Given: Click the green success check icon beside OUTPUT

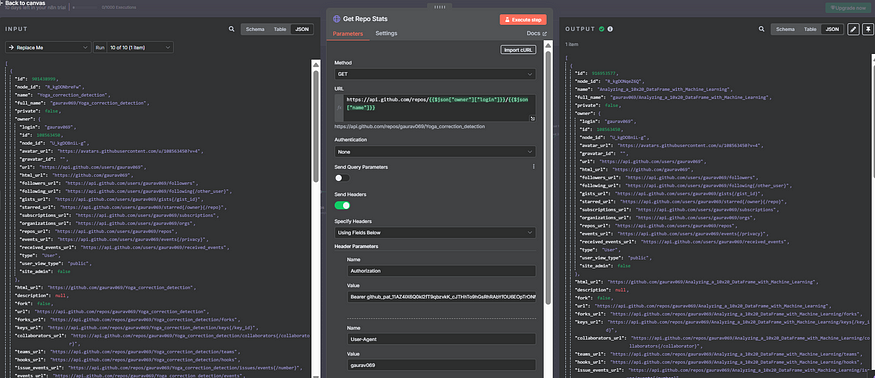Looking at the screenshot, I should tap(602, 29).
